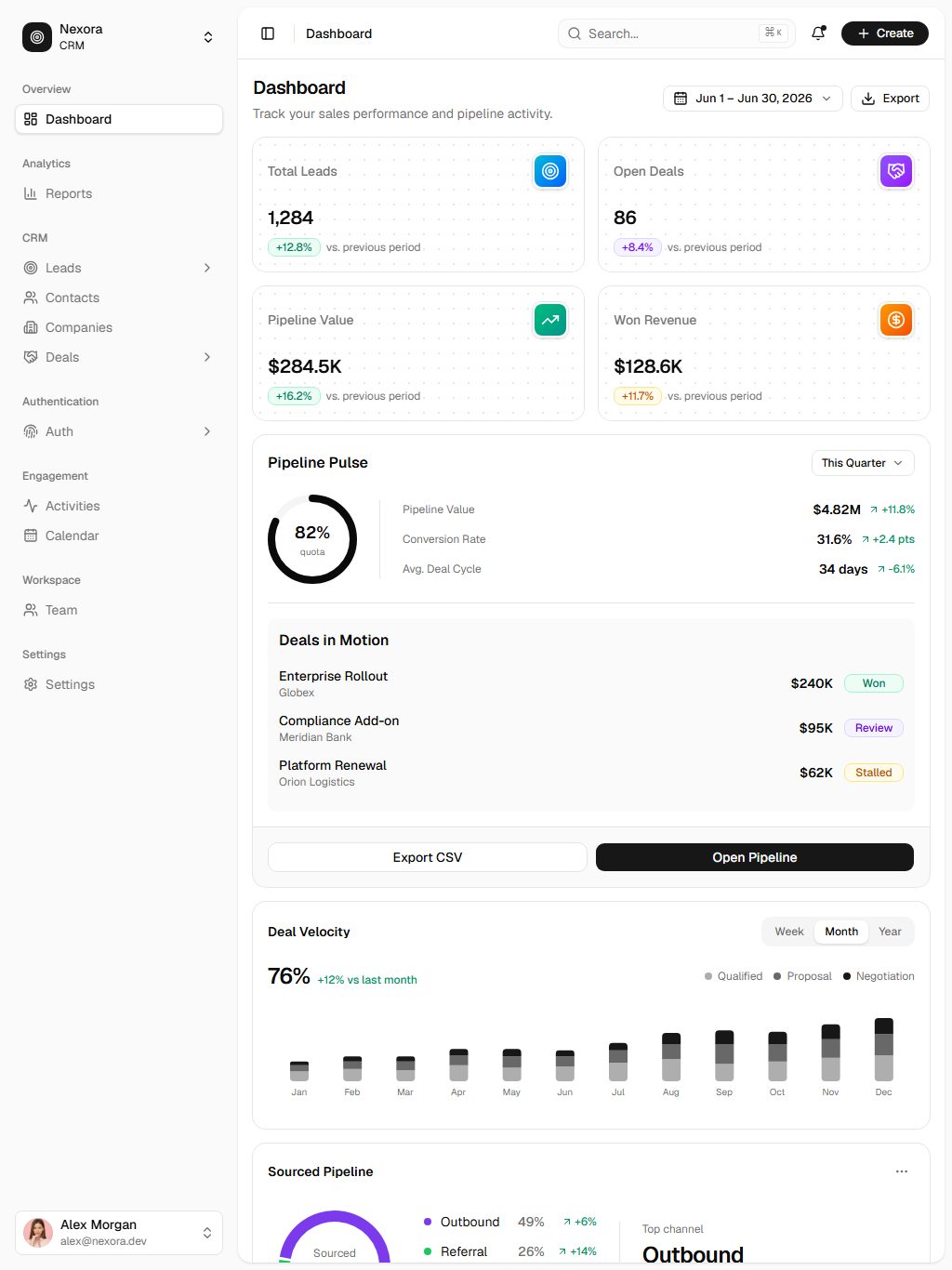The image size is (952, 1270).
Task: Open the Alex Morgan account menu
Action: pos(119,1233)
